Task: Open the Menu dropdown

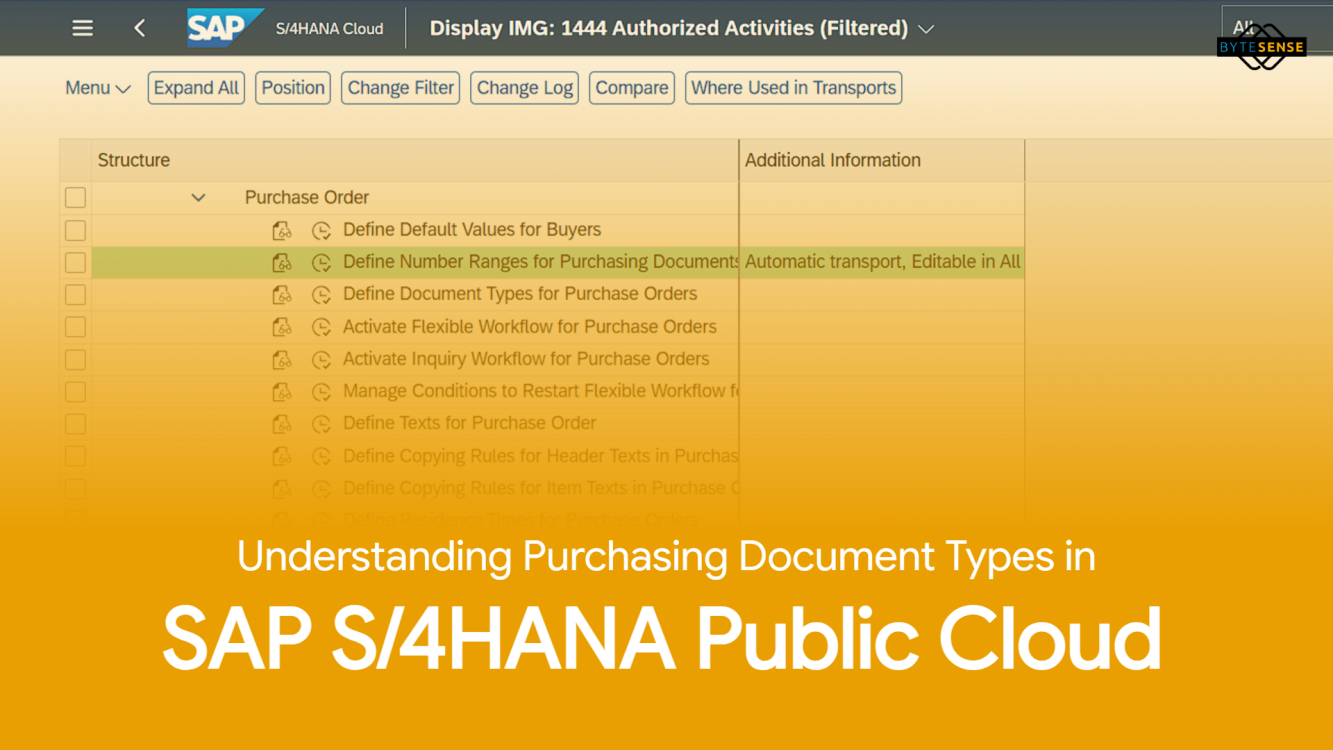Action: 97,88
